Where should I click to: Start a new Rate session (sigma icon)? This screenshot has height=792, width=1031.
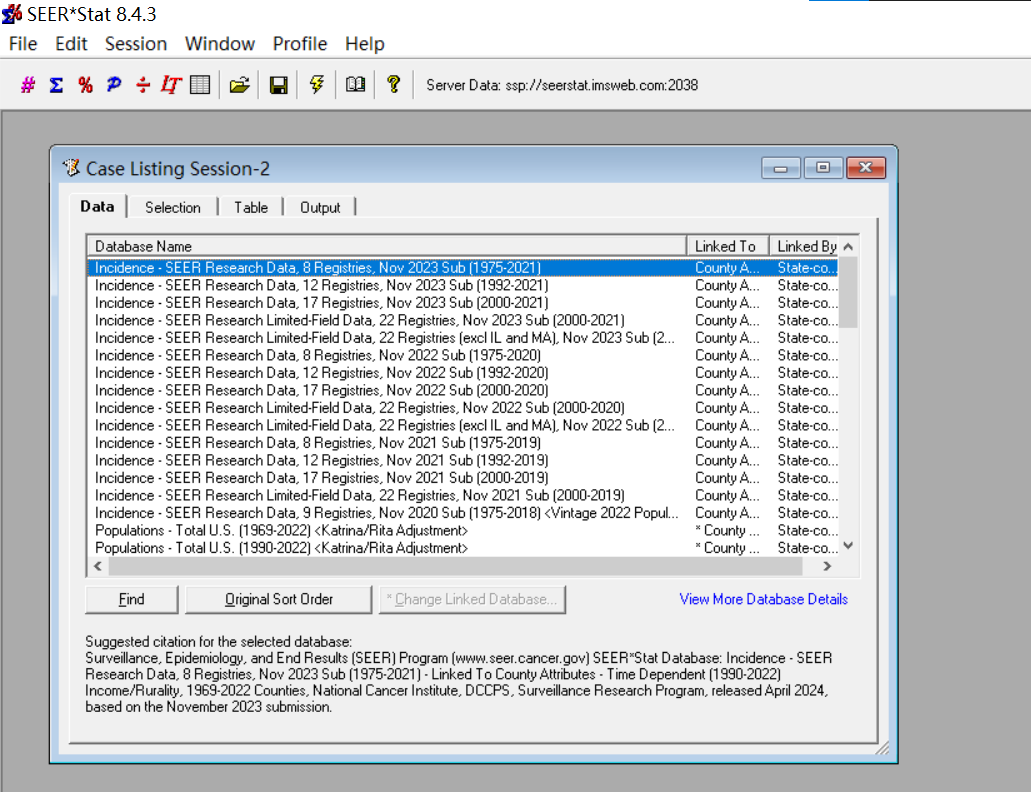pos(57,85)
